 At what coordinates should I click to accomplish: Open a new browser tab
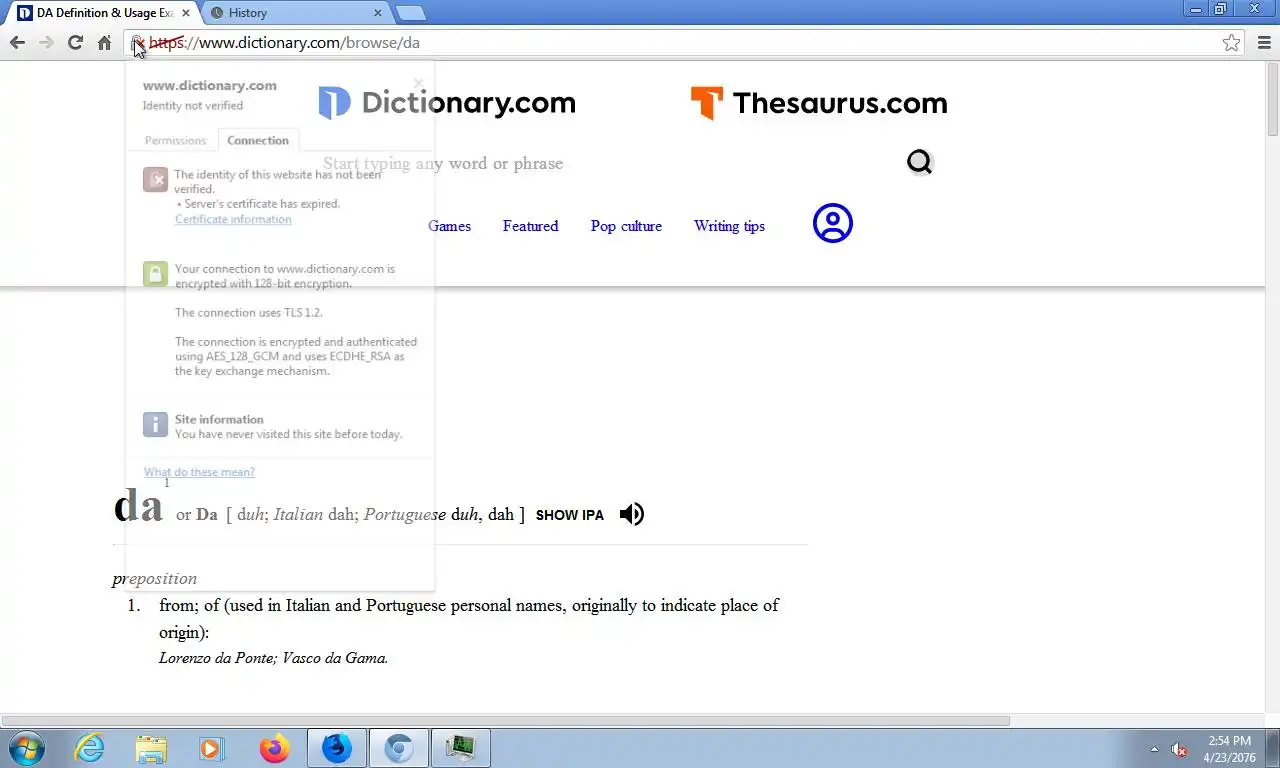coord(410,13)
